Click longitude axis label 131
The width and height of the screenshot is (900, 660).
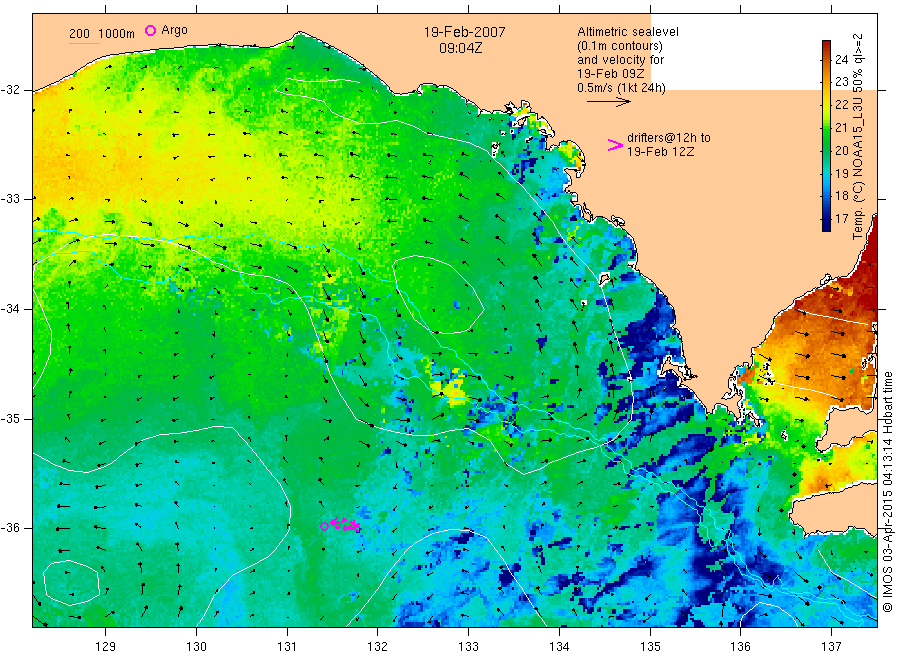click(287, 647)
